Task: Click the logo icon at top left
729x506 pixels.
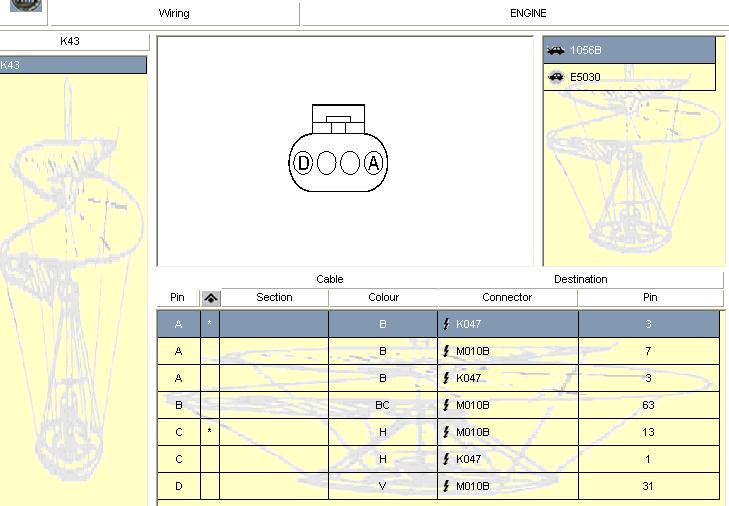Action: 26,6
